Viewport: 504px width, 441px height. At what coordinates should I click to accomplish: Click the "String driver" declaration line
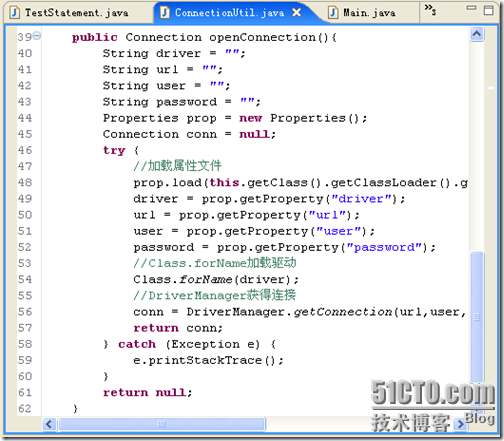[174, 53]
